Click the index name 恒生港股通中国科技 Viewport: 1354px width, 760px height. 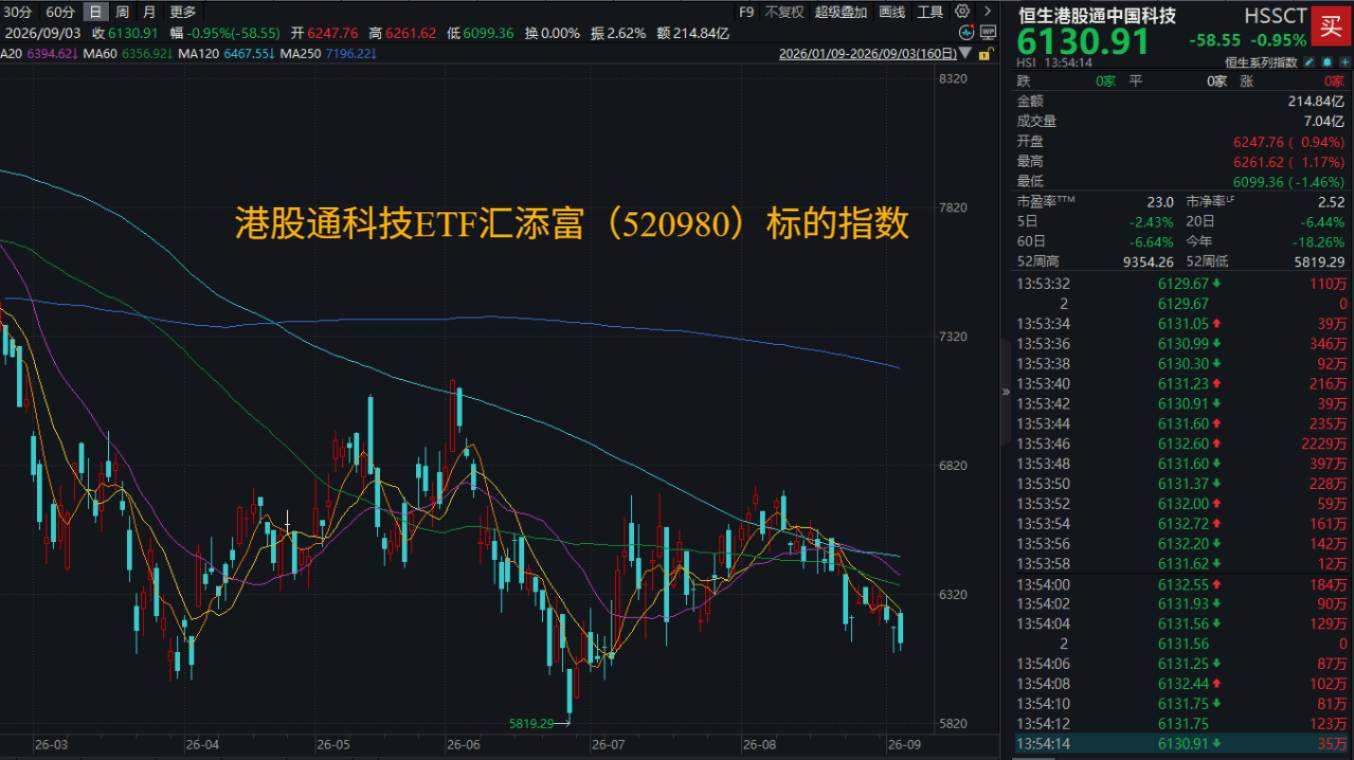pos(1097,16)
